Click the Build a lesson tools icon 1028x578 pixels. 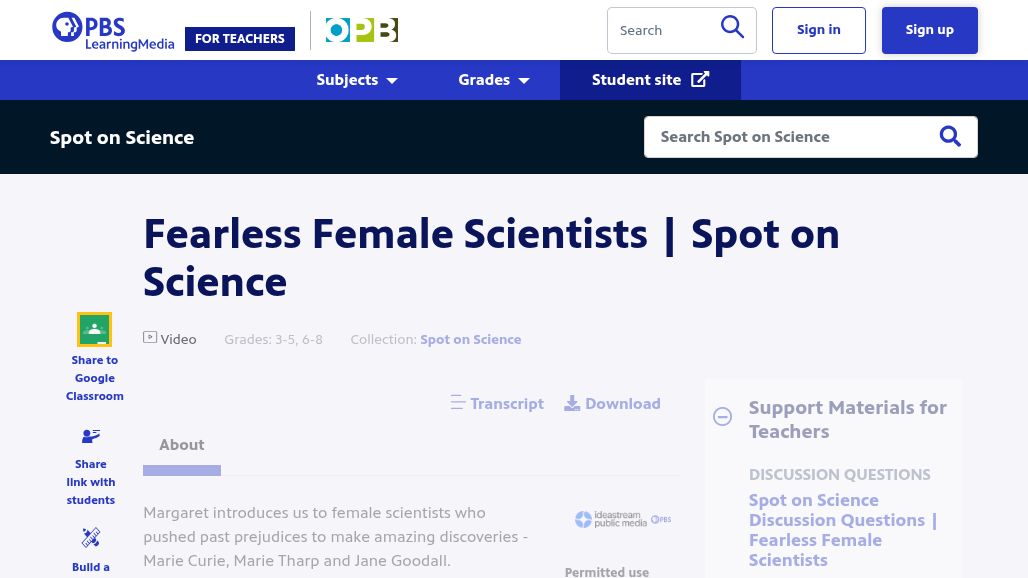[90, 537]
